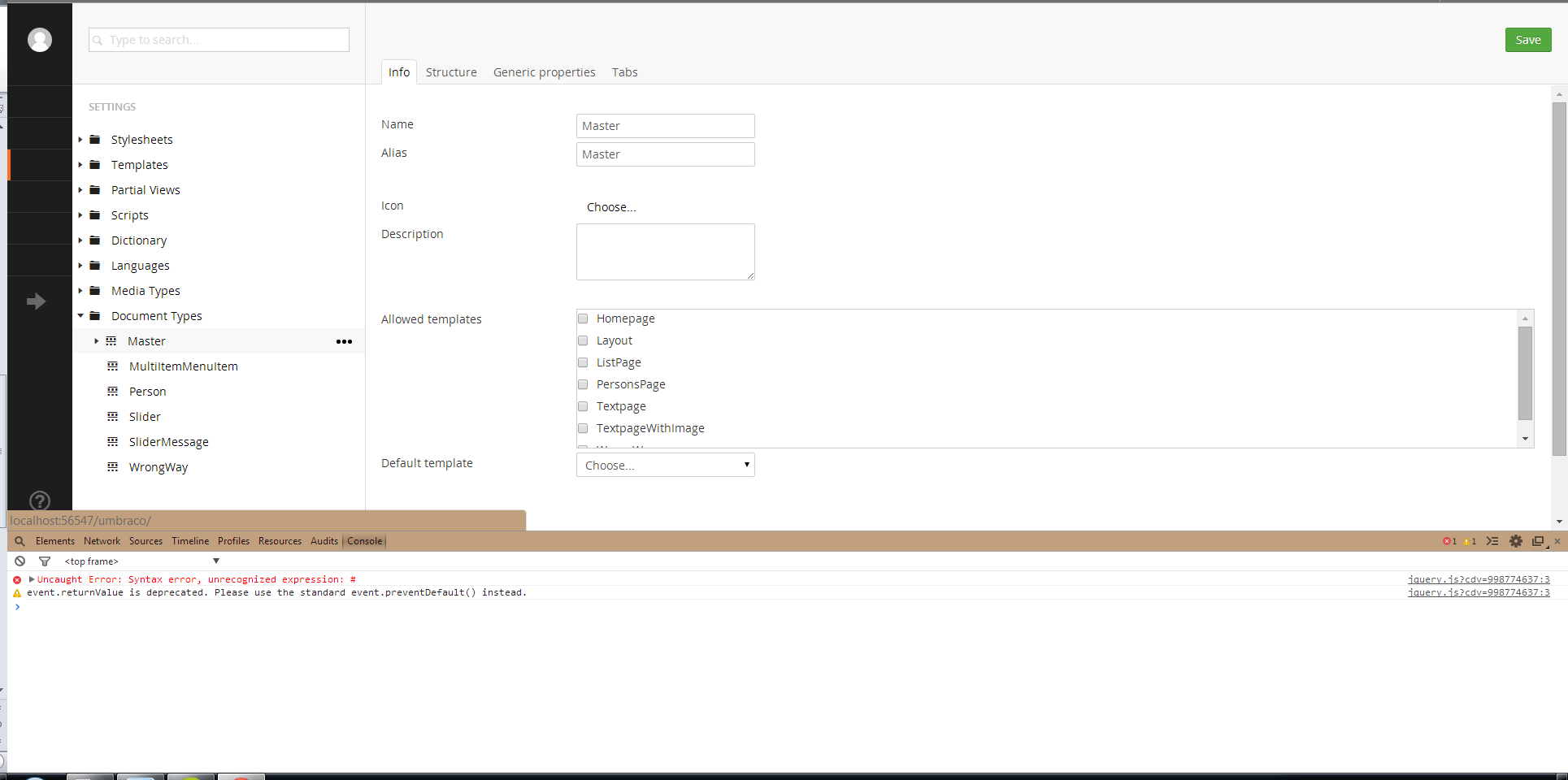The width and height of the screenshot is (1568, 780).
Task: Open the Default template dropdown
Action: (666, 465)
